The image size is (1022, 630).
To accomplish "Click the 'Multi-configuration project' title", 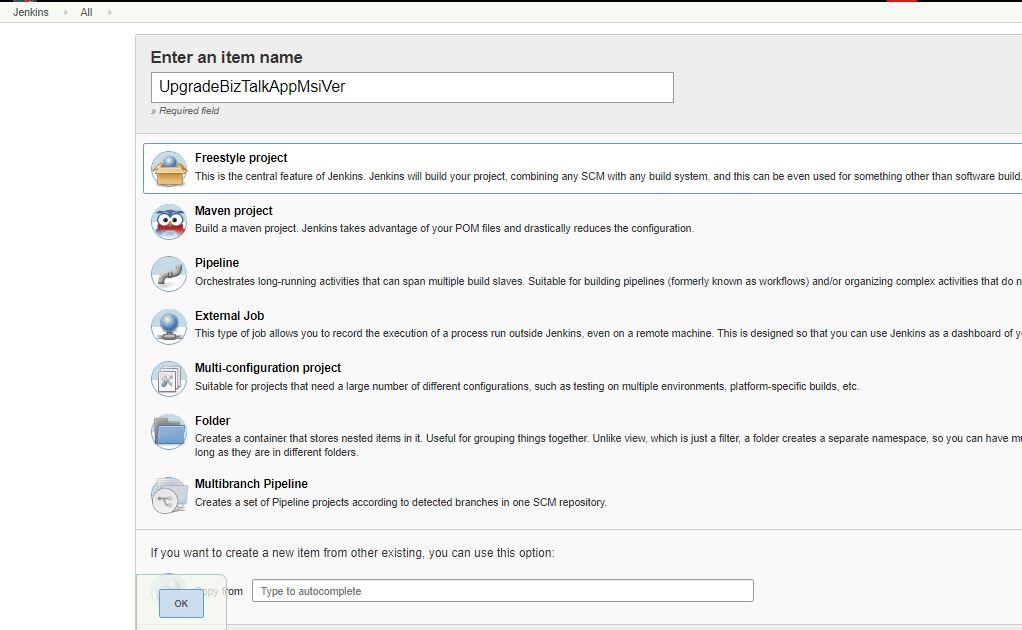I will coord(268,368).
